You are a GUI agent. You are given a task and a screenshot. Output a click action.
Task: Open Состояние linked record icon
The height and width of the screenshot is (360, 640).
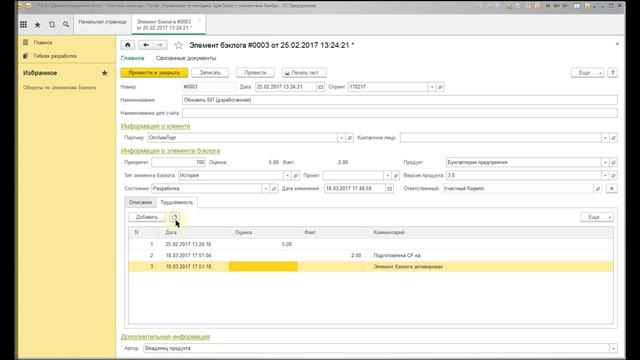point(274,189)
